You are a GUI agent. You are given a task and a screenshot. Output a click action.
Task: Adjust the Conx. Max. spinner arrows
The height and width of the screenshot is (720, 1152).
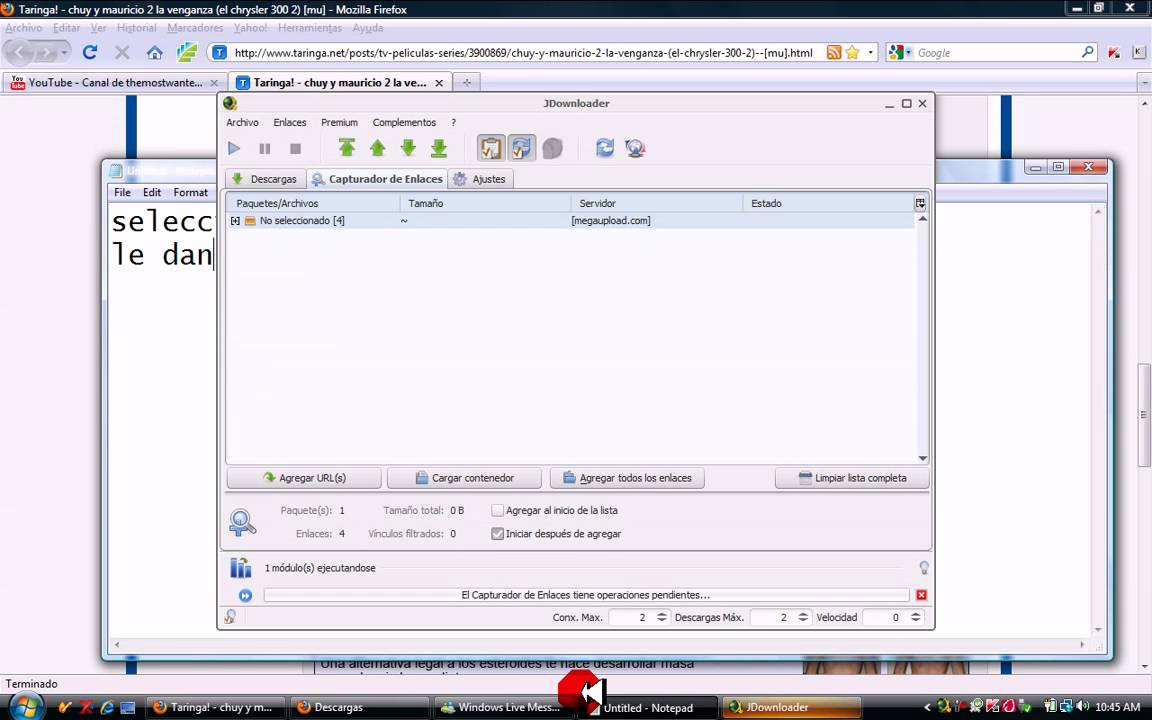pyautogui.click(x=662, y=617)
